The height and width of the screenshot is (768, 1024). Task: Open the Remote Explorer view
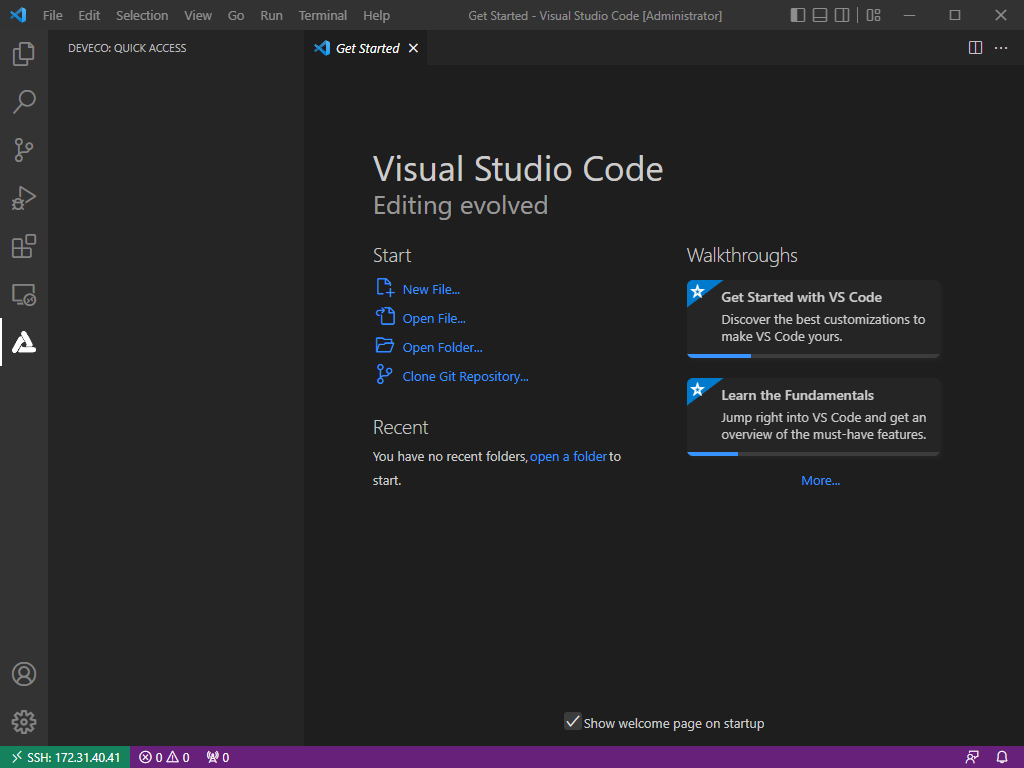pyautogui.click(x=24, y=295)
